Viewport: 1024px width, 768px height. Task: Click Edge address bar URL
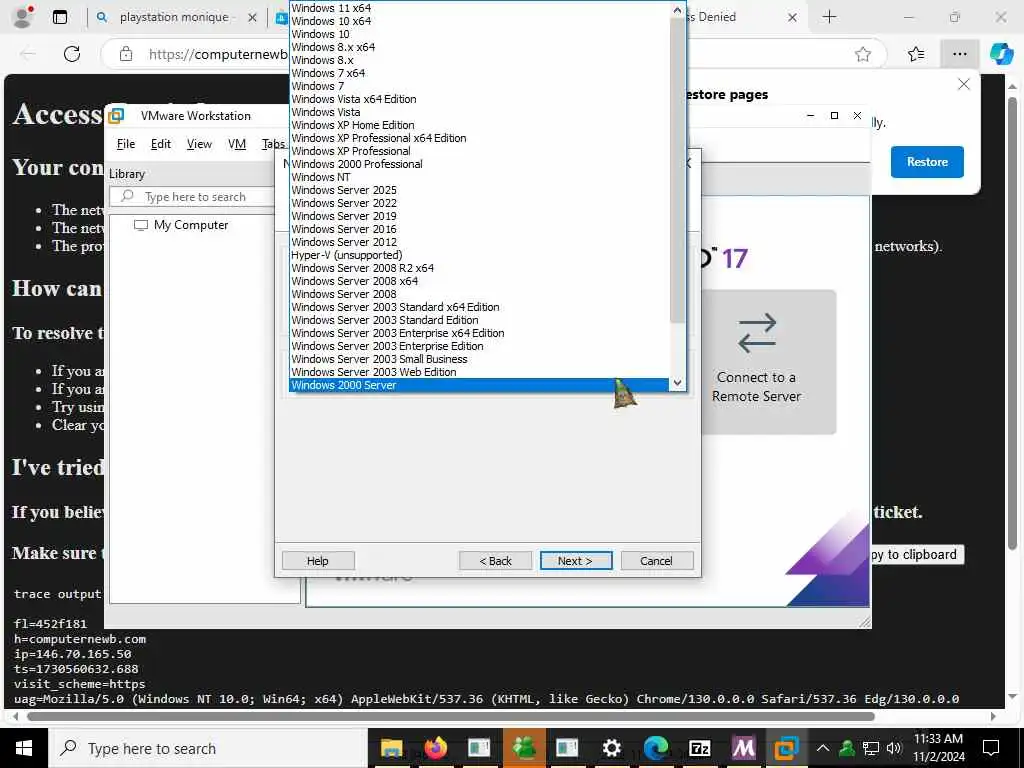pyautogui.click(x=218, y=54)
